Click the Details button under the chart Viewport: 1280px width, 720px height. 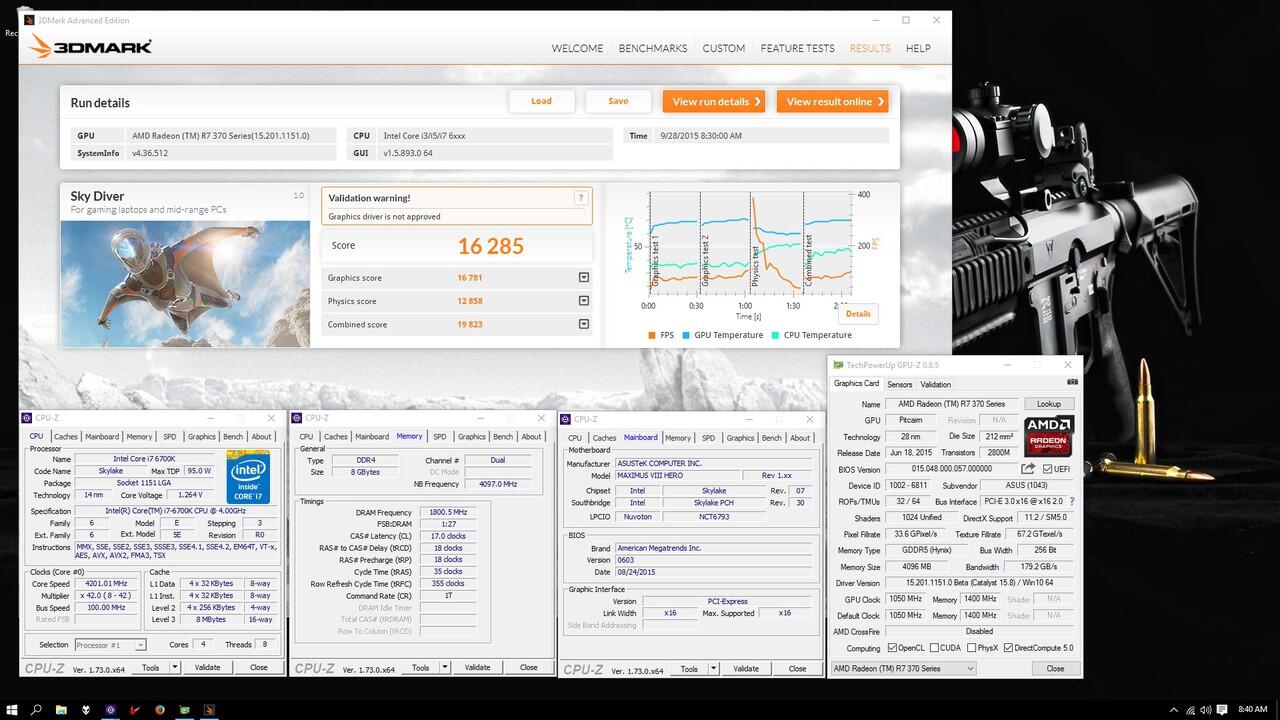tap(858, 314)
